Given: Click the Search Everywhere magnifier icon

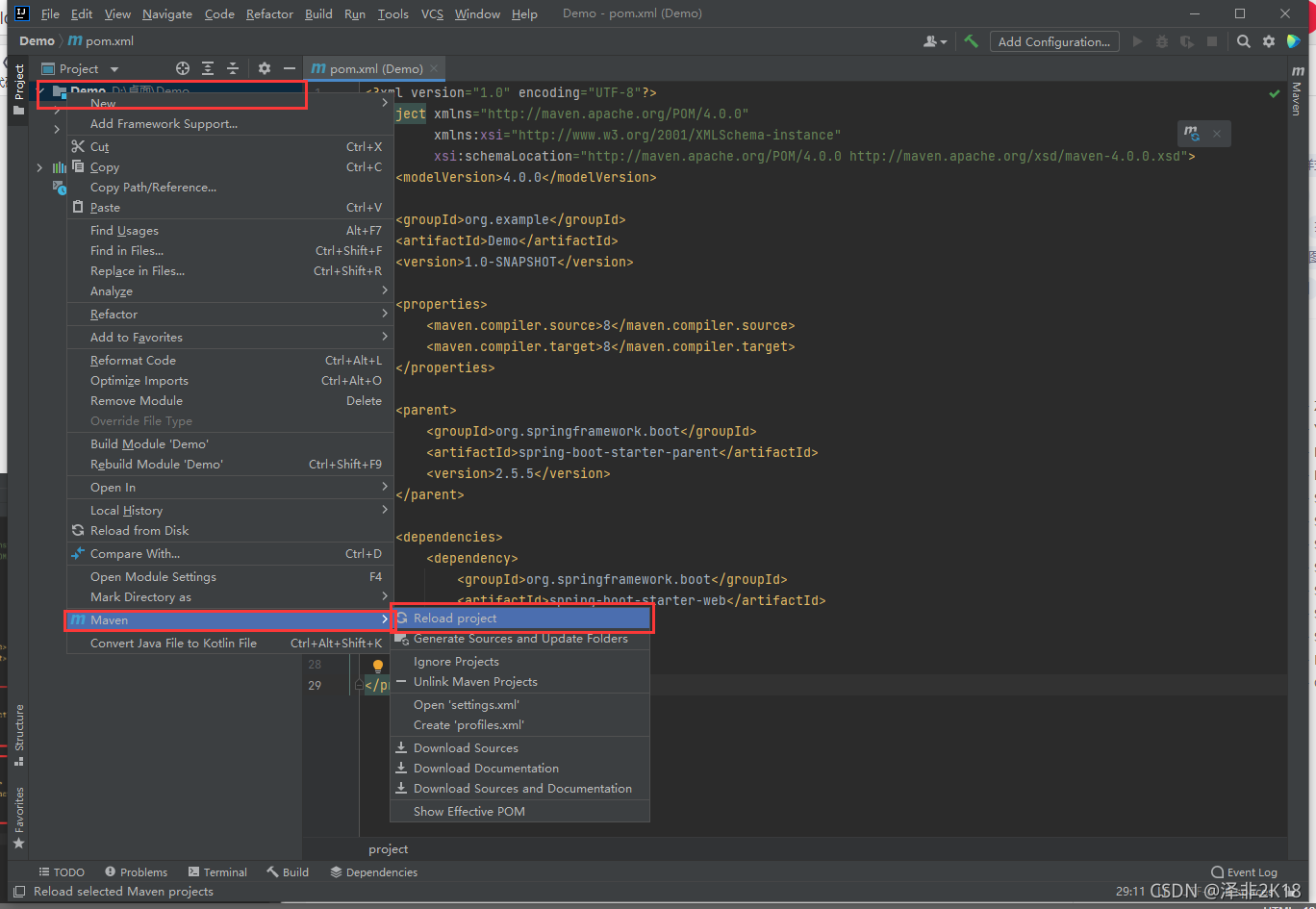Looking at the screenshot, I should coord(1244,41).
